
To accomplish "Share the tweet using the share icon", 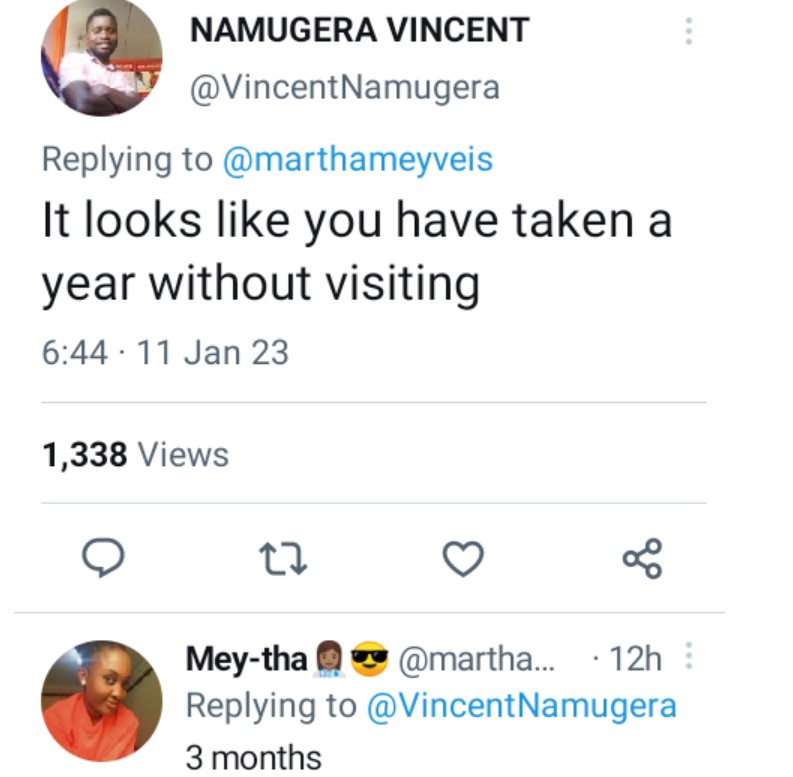I will tap(642, 558).
